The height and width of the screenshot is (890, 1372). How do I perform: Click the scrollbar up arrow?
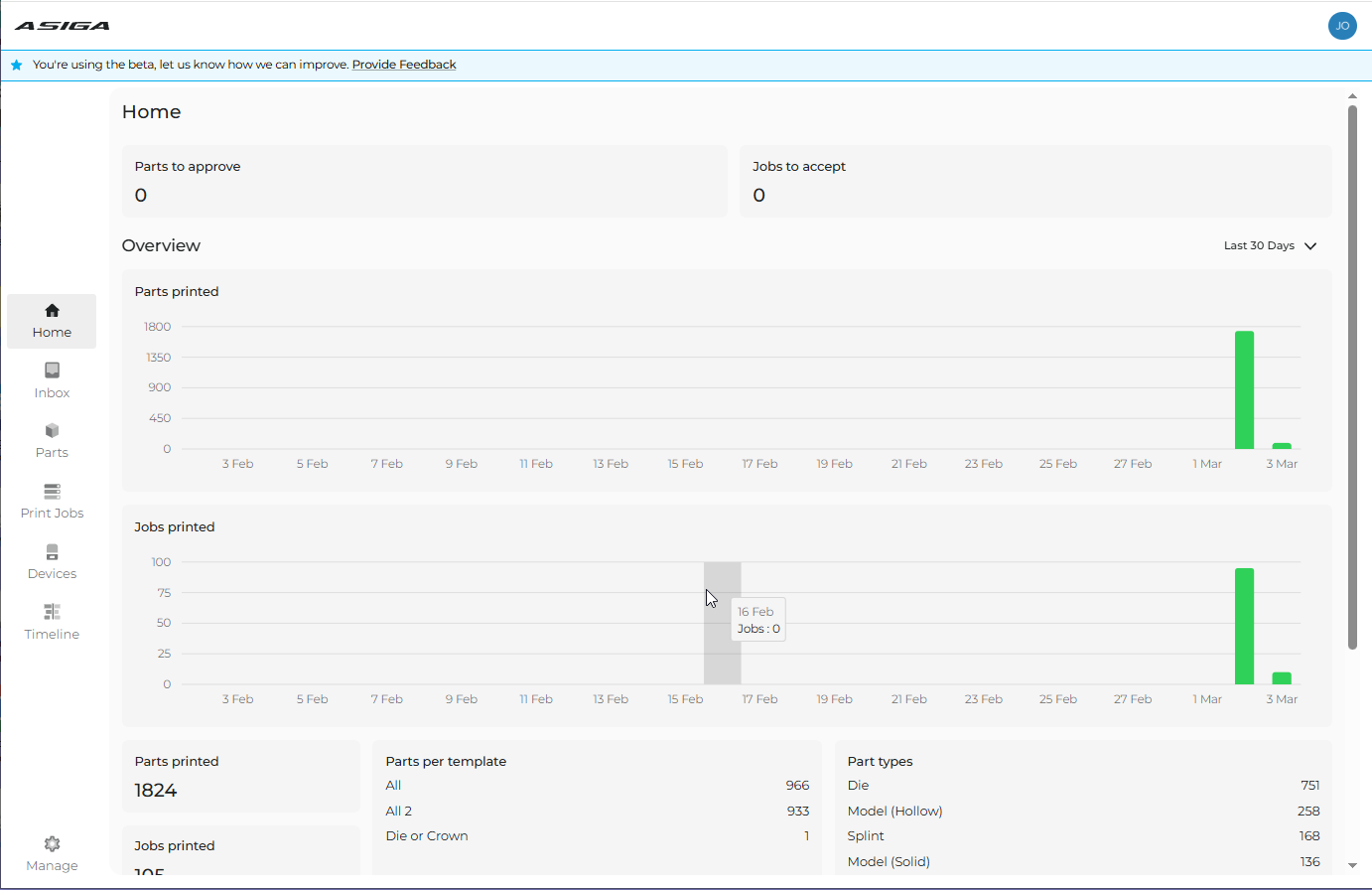pos(1352,96)
